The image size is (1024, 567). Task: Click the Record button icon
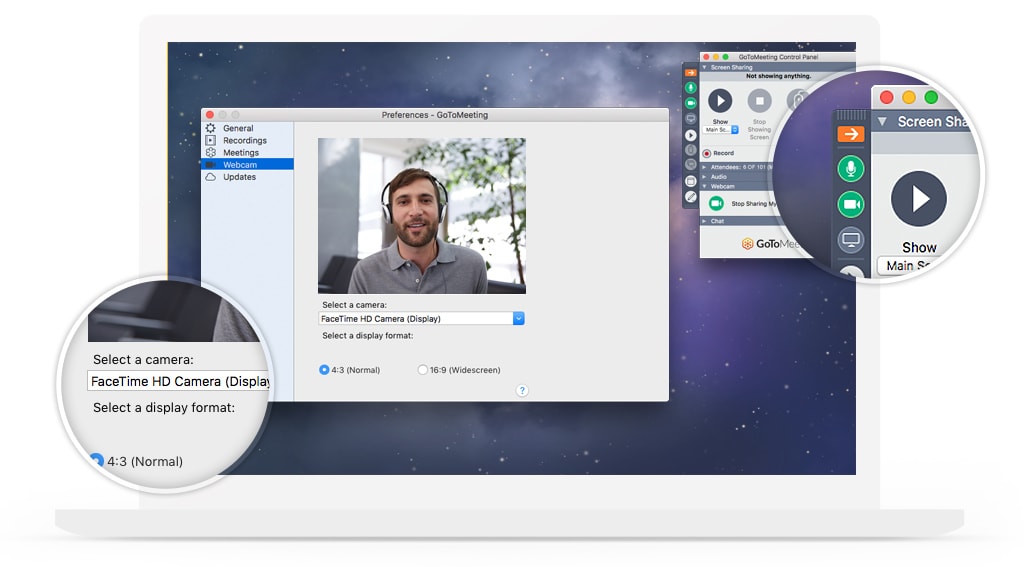(x=706, y=153)
